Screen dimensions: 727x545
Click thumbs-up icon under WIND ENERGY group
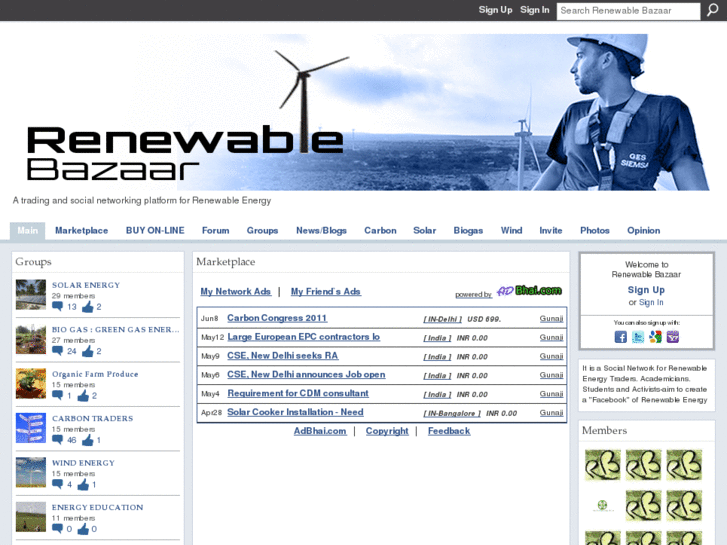click(x=83, y=484)
